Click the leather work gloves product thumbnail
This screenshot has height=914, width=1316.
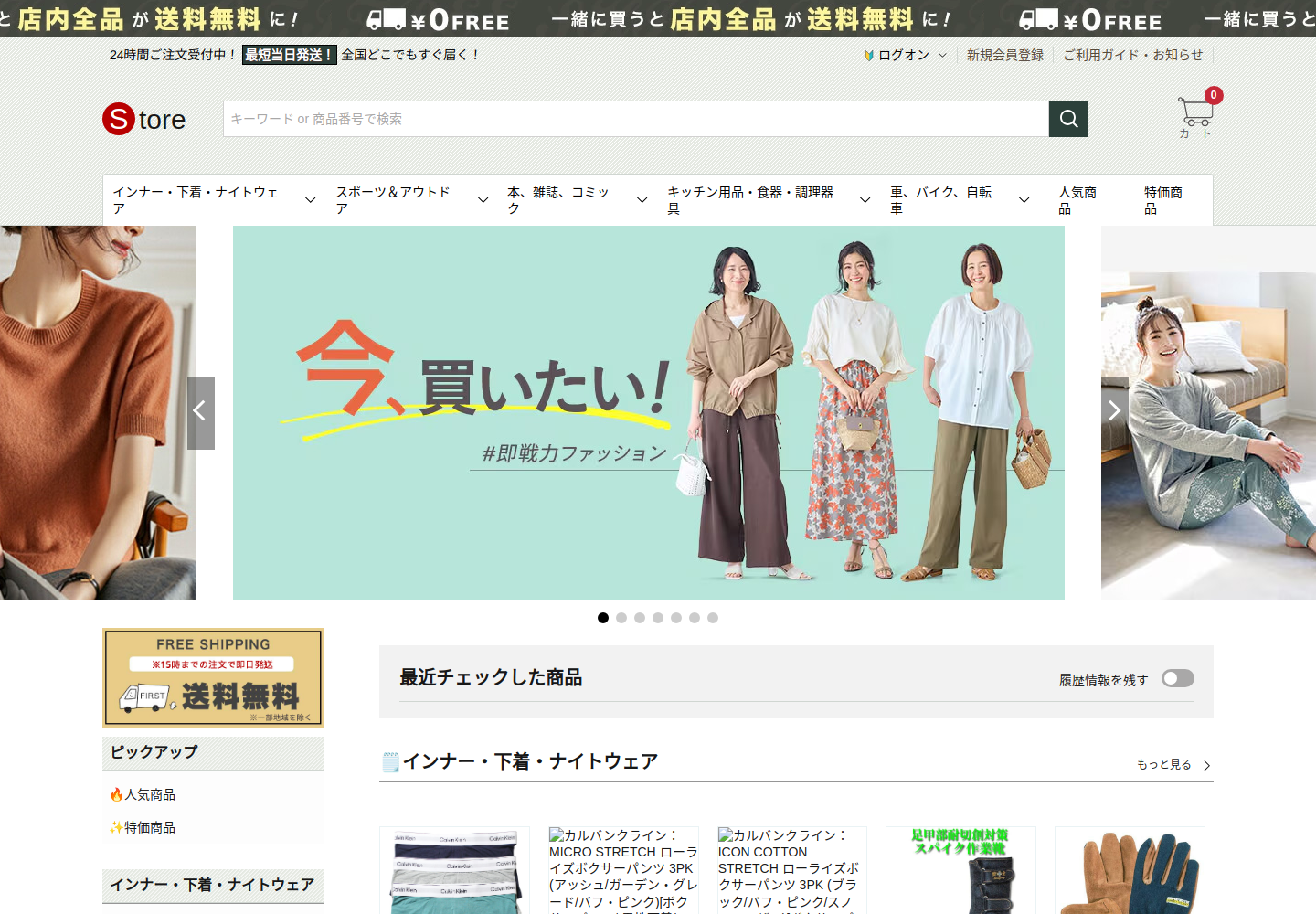(x=1130, y=871)
